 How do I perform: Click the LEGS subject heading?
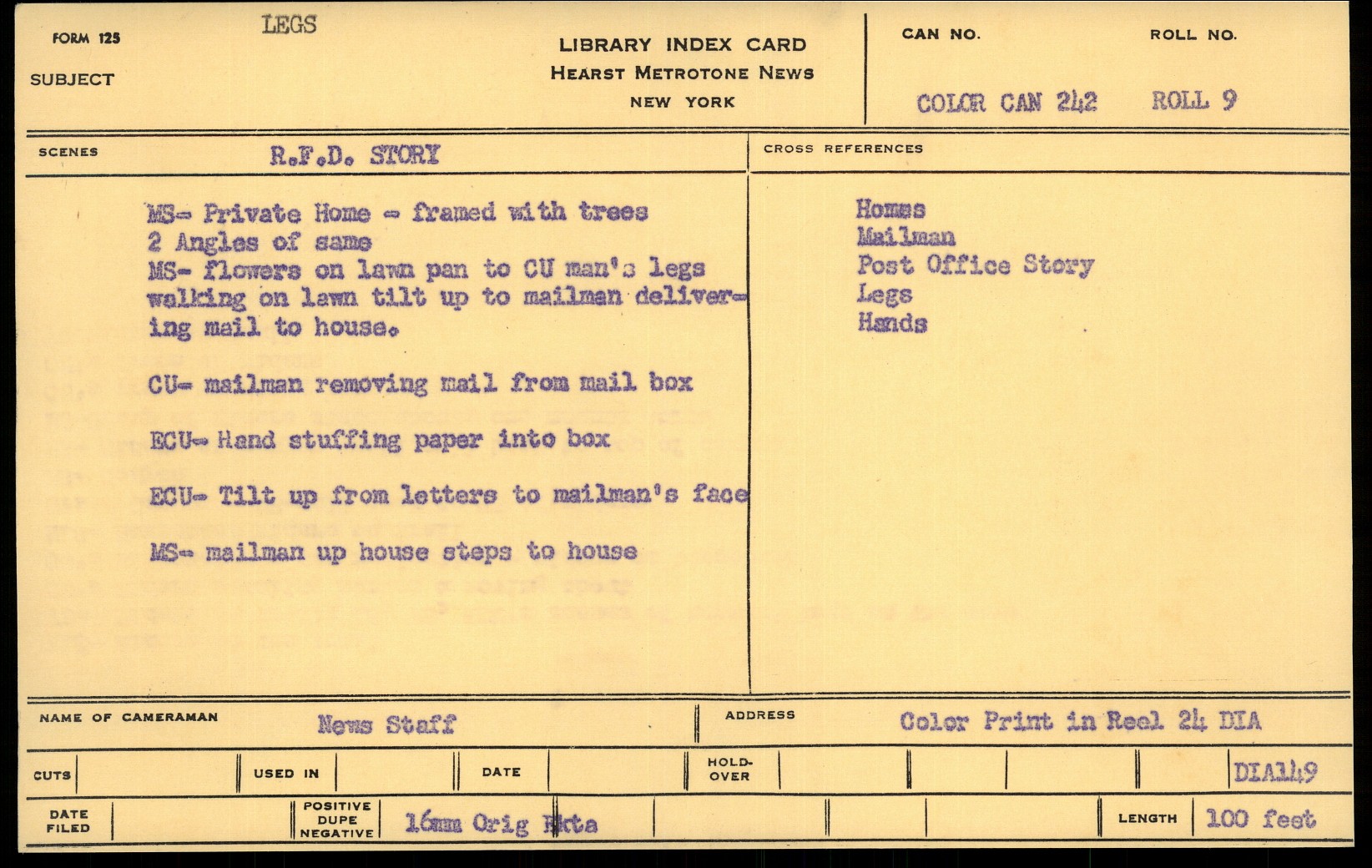(289, 25)
